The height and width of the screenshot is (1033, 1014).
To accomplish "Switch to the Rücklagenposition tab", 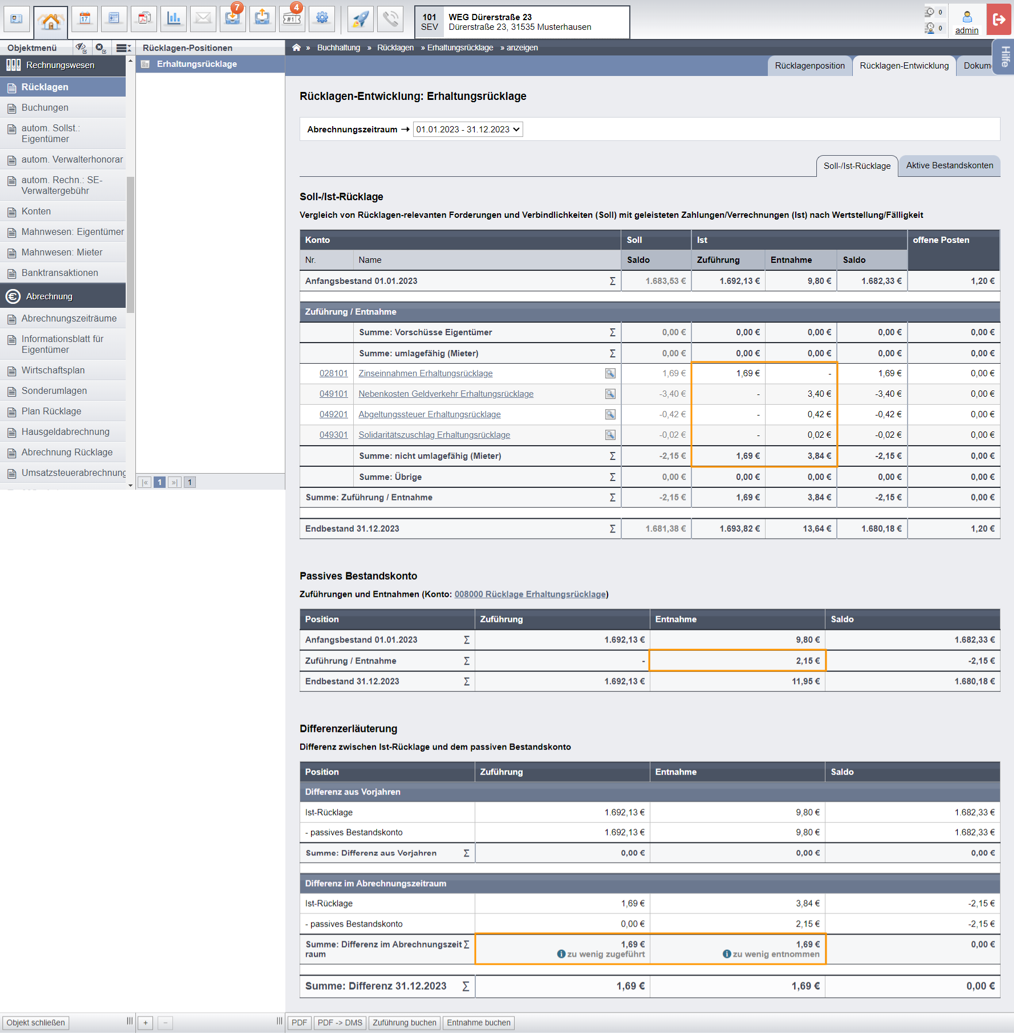I will pos(810,66).
